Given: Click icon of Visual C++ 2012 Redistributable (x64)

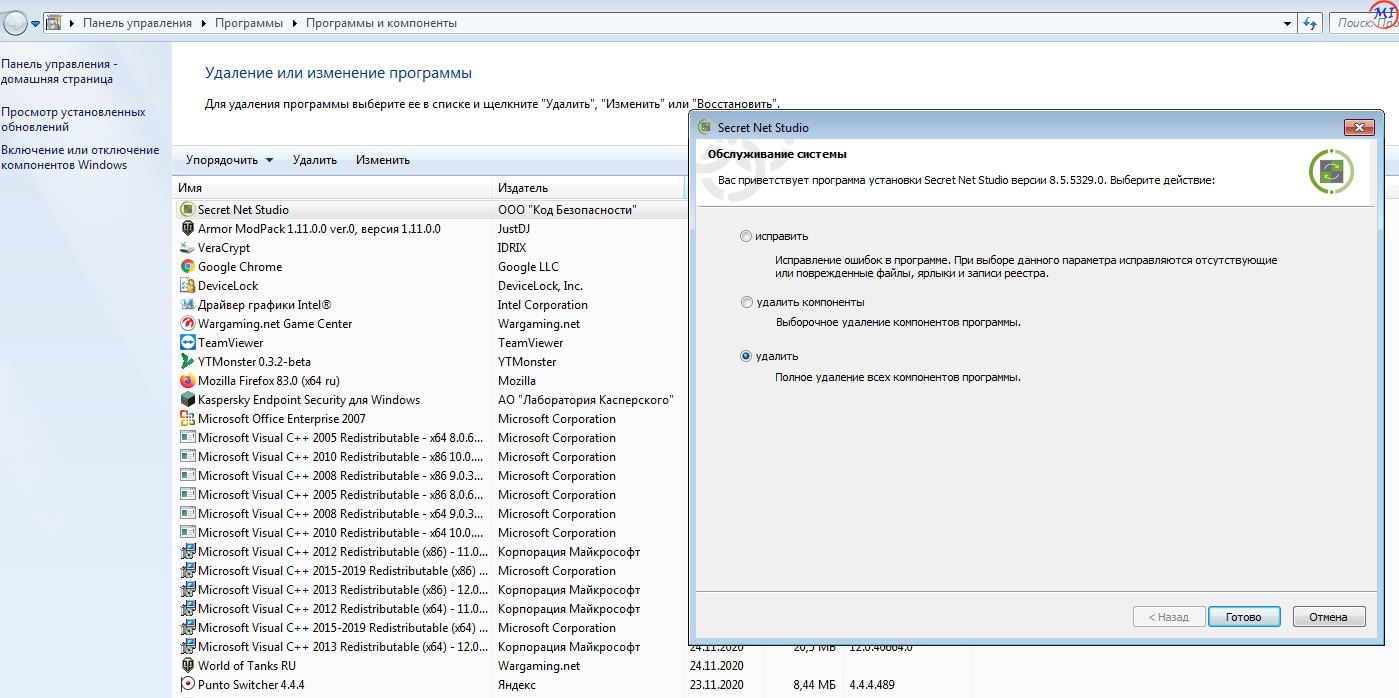Looking at the screenshot, I should pyautogui.click(x=187, y=609).
